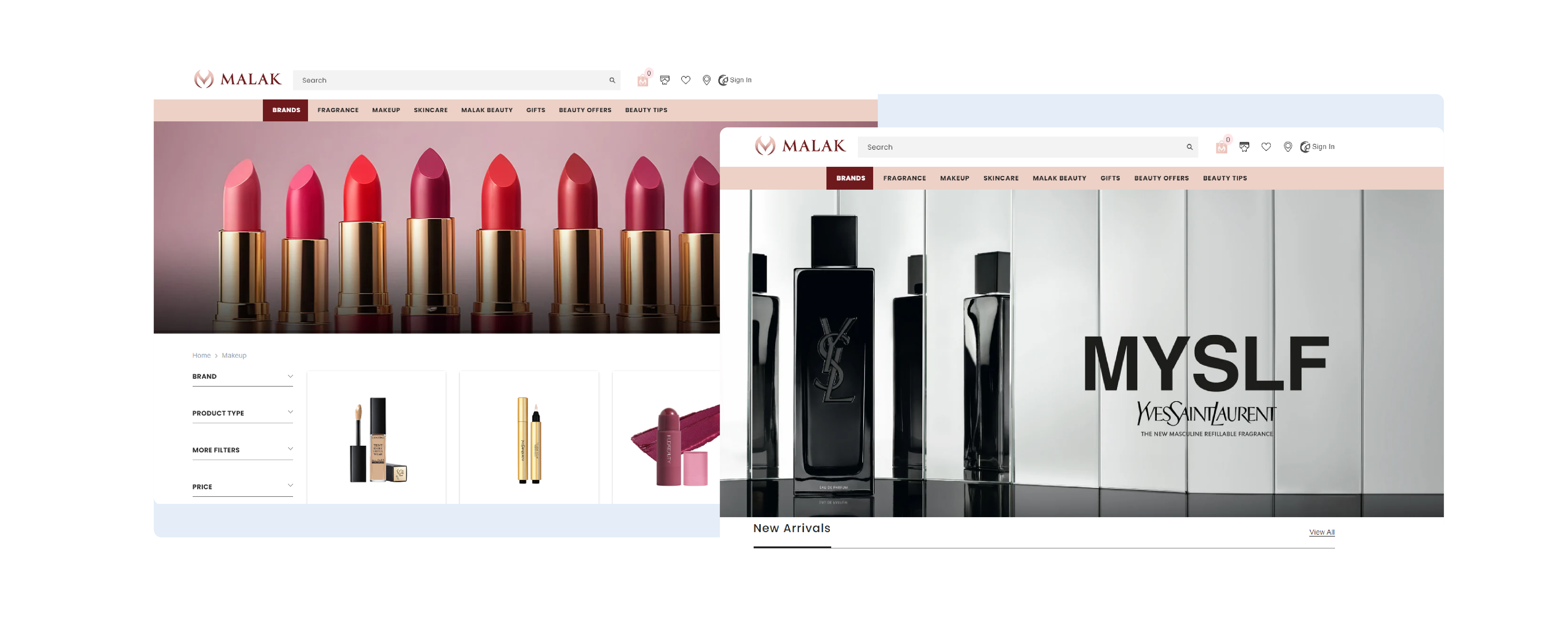1568x636 pixels.
Task: Click the store locator pin in the left Makeup page header
Action: point(706,80)
